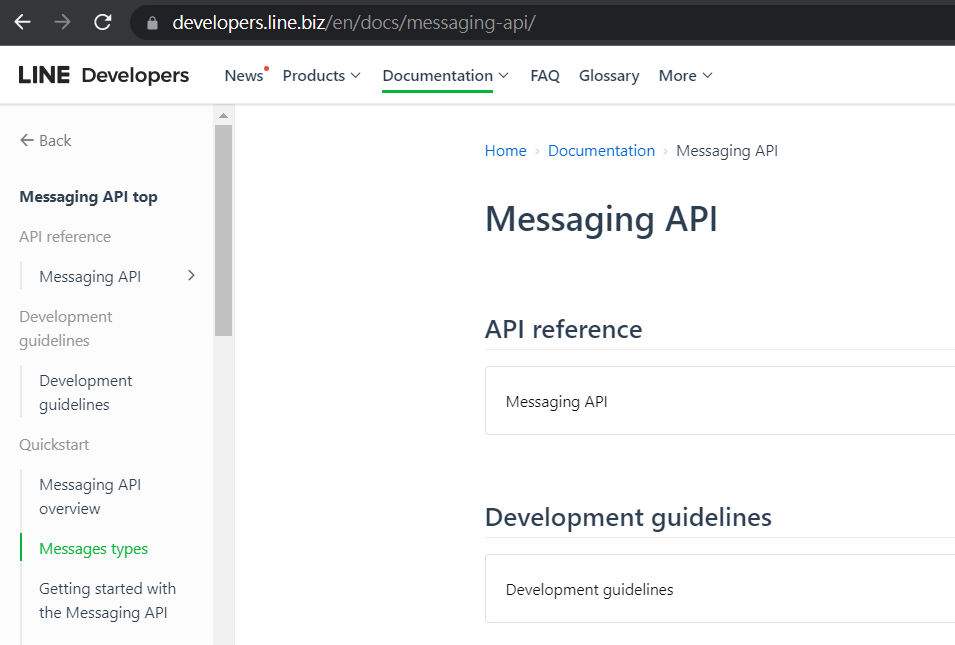Viewport: 955px width, 645px height.
Task: Click the browser forward arrow
Action: click(62, 22)
